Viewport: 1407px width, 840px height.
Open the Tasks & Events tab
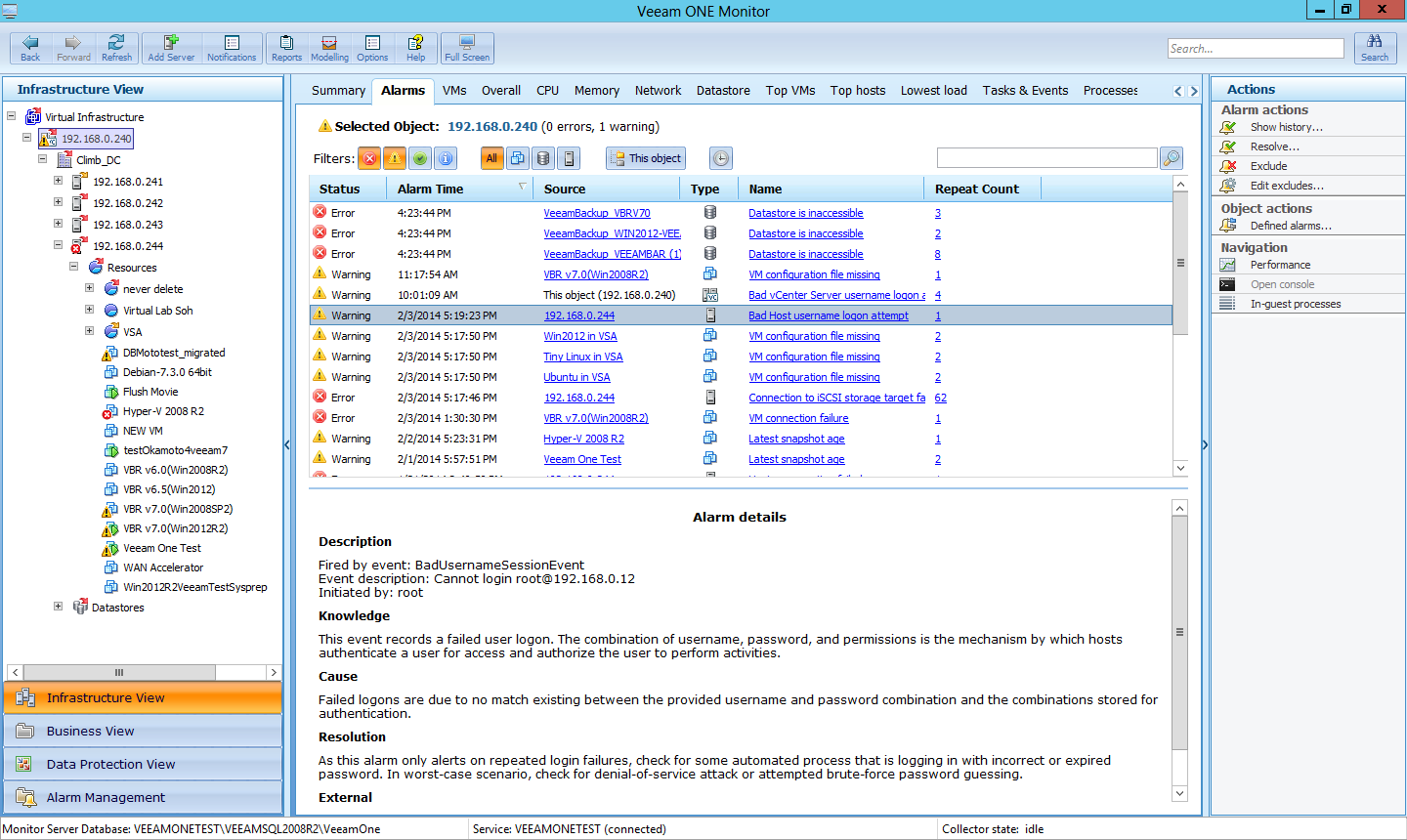[1025, 90]
